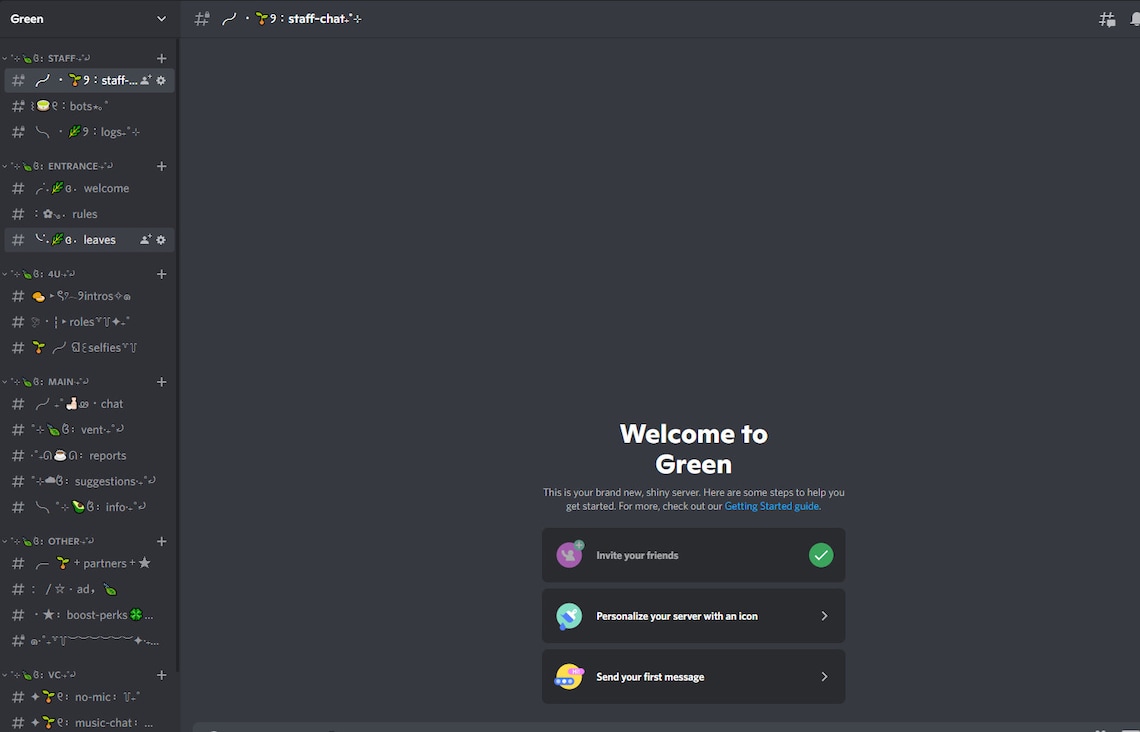Open the intros channel
Screen dimensions: 1140x732
89,297
